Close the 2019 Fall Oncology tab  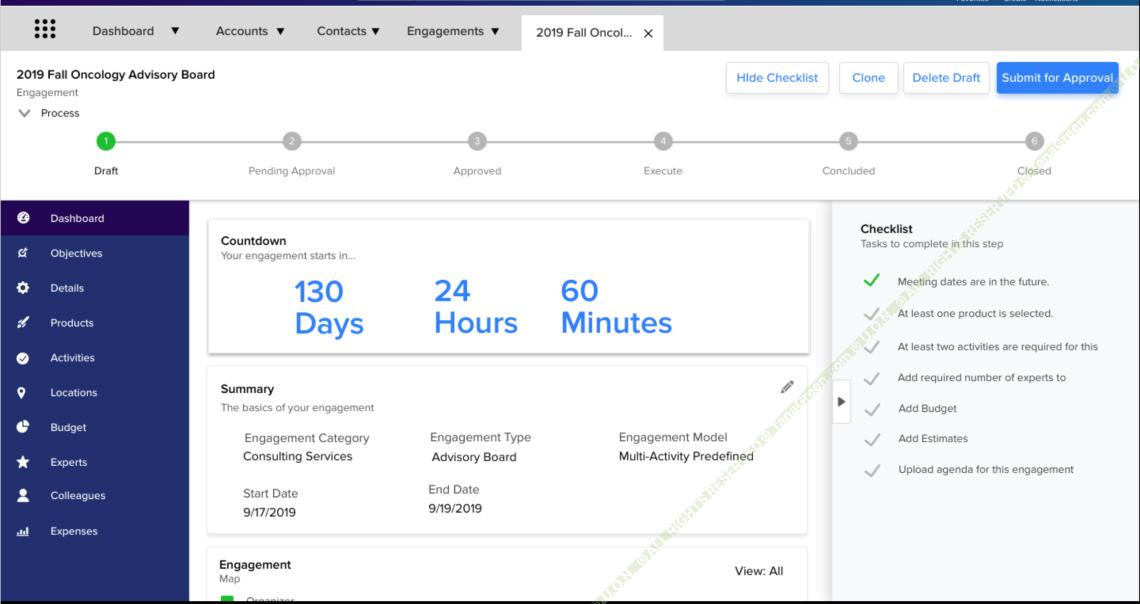coord(649,33)
